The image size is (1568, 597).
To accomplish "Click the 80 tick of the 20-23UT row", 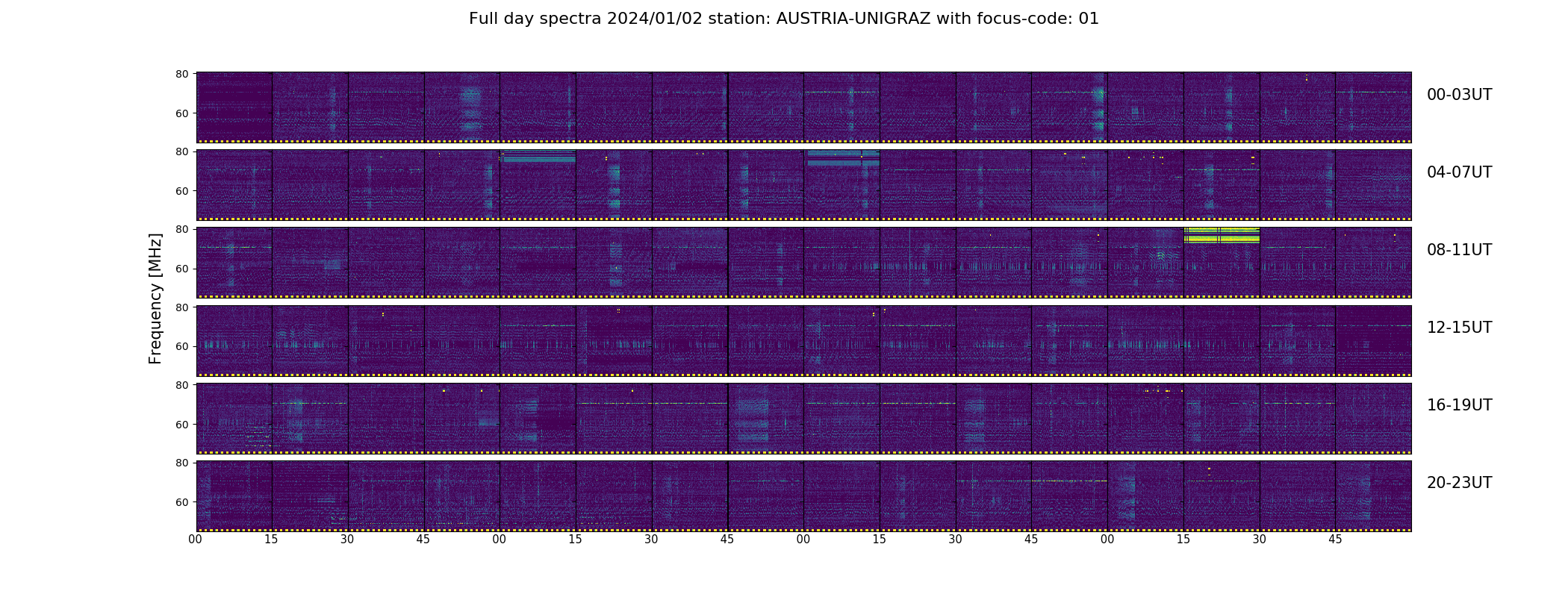I will tap(181, 463).
